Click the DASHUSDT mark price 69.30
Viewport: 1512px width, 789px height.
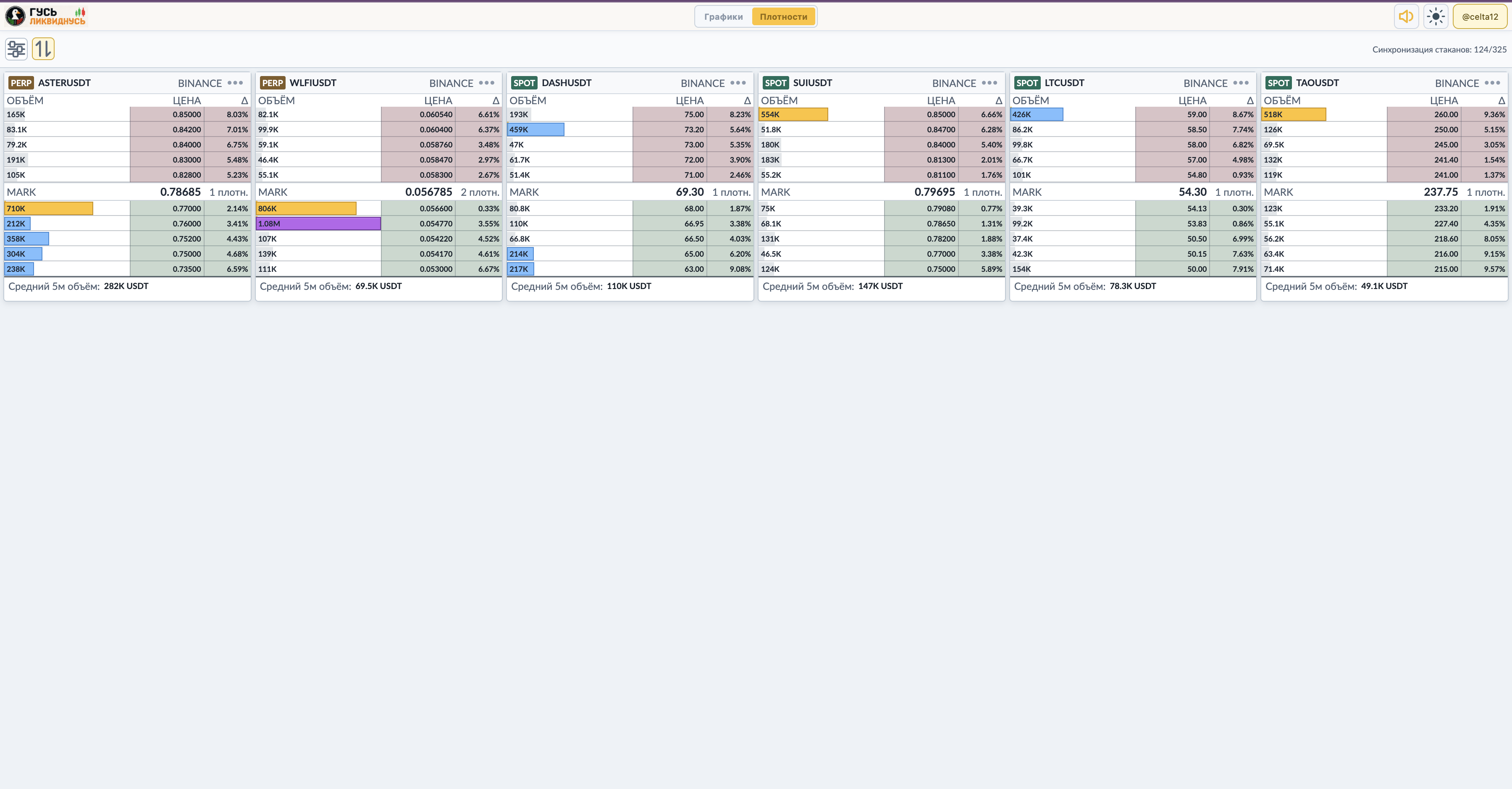(690, 192)
